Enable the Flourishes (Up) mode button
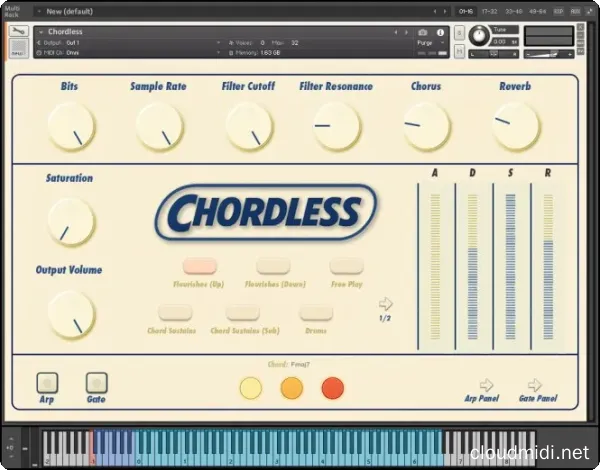Viewport: 600px width, 470px height. click(199, 266)
